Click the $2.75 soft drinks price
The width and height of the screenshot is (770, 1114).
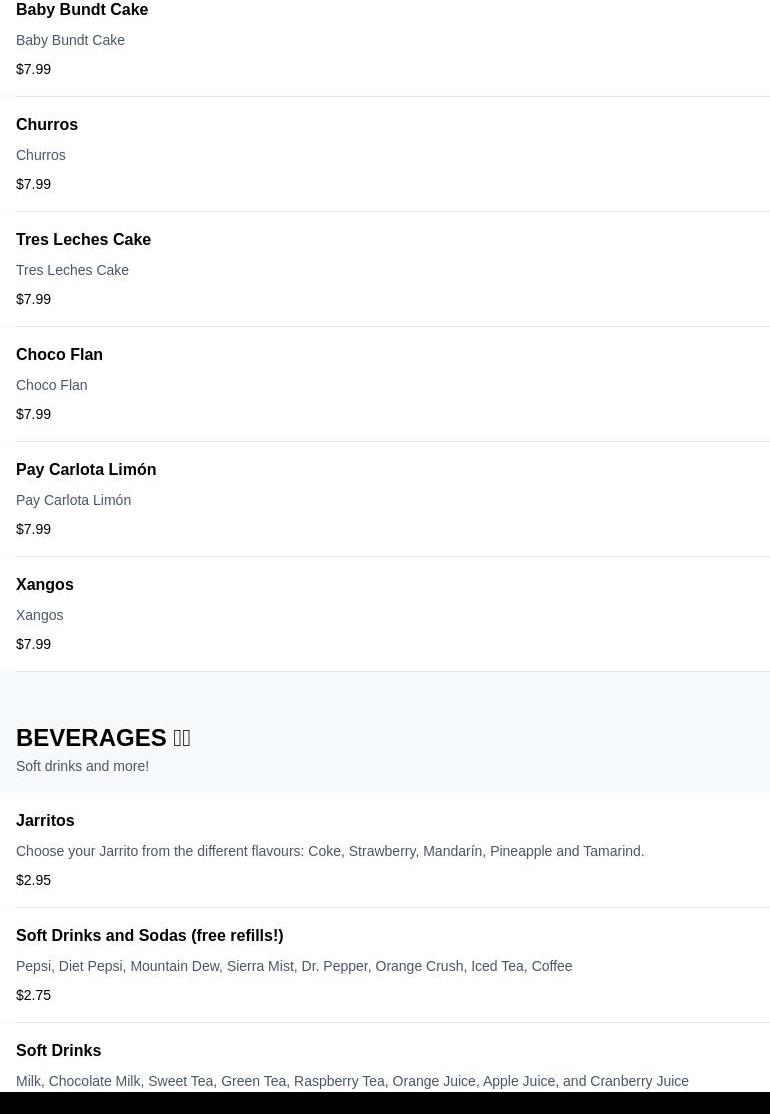point(33,995)
